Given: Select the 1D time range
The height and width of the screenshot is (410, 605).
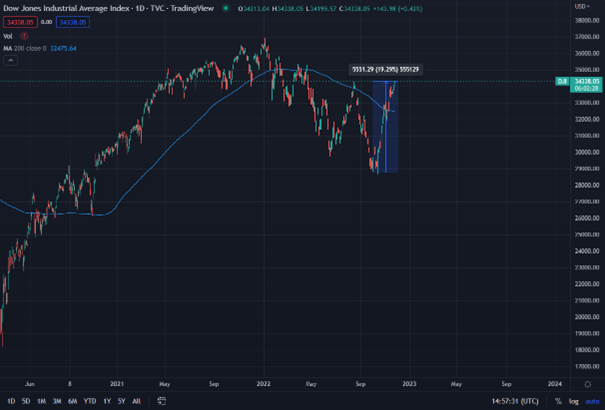Looking at the screenshot, I should pyautogui.click(x=11, y=401).
